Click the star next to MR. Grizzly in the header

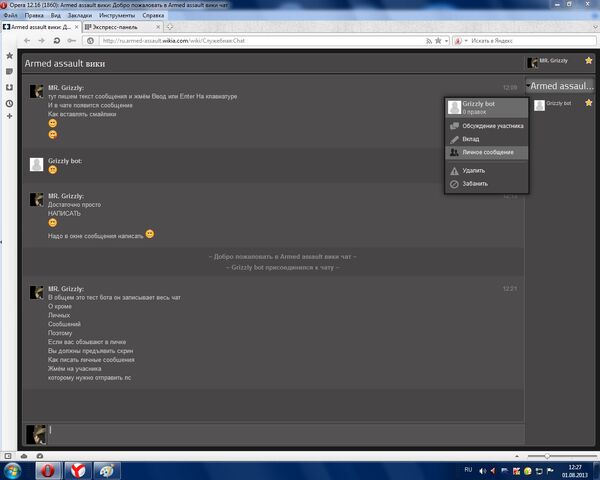point(589,60)
